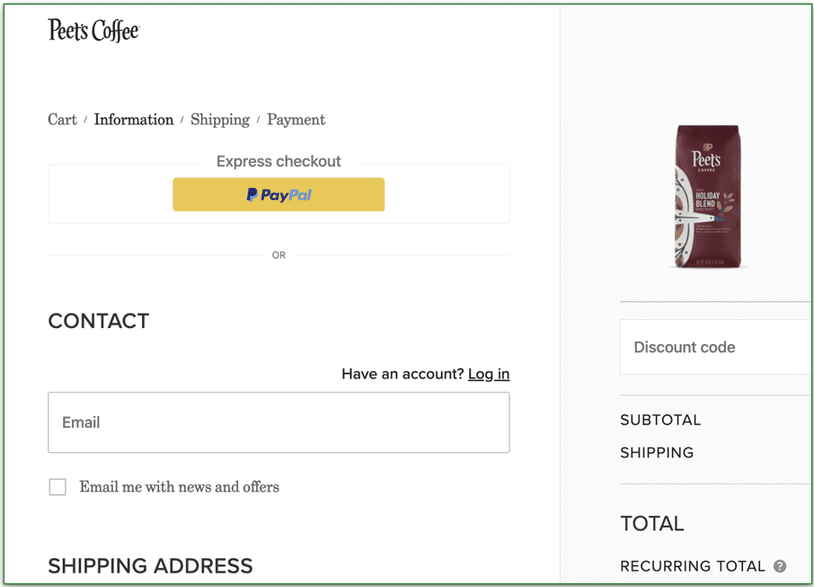Click the Peet's Coffee logo

click(x=93, y=31)
